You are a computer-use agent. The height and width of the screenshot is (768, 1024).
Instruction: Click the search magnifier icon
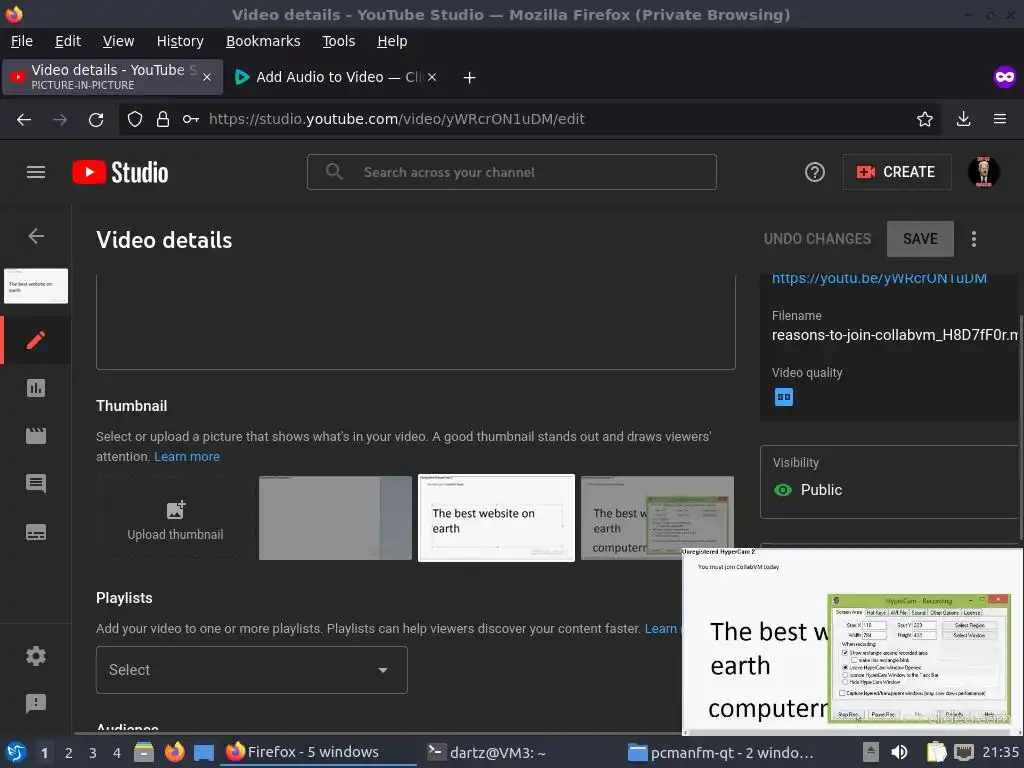[334, 172]
